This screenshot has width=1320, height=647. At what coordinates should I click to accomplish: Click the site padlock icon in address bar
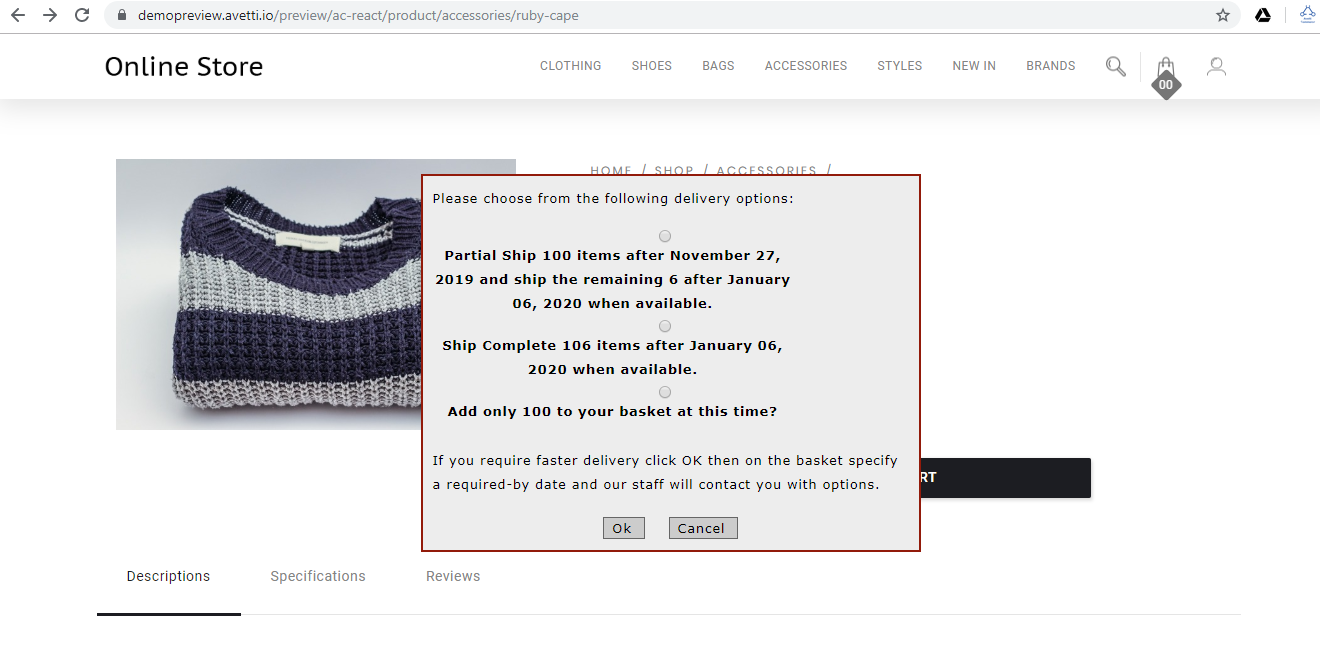pyautogui.click(x=122, y=16)
